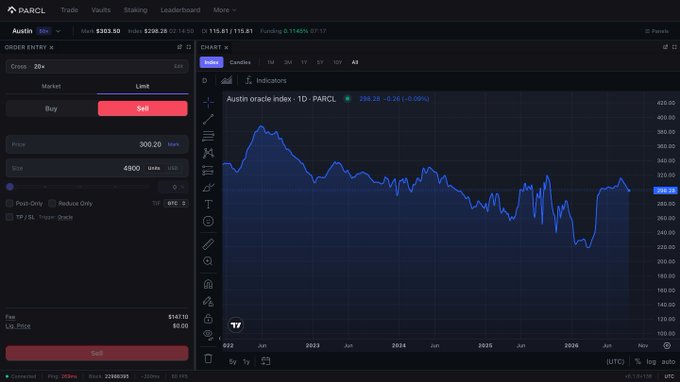Set the chart range to 1M

click(x=271, y=62)
